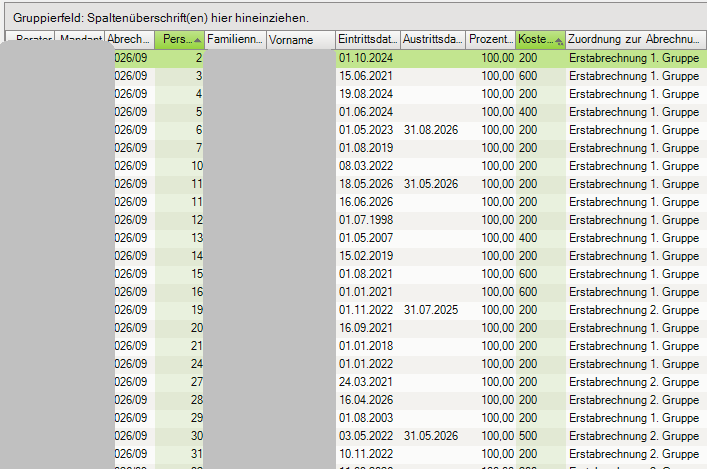Click exit date 31.05.2026 in the 03.05.2022 row
The height and width of the screenshot is (469, 707).
coord(431,436)
